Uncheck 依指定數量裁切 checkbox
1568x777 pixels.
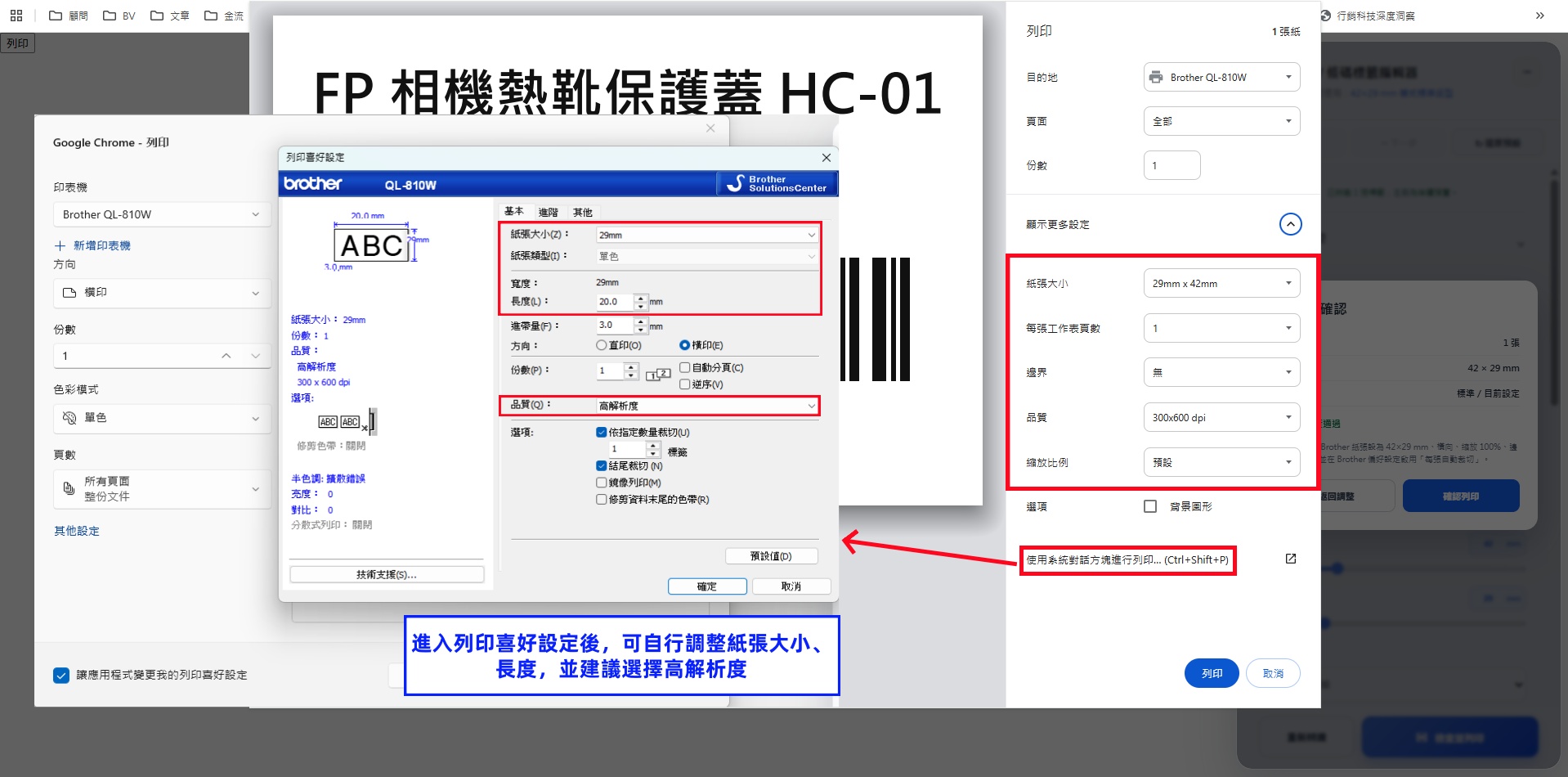pyautogui.click(x=602, y=432)
